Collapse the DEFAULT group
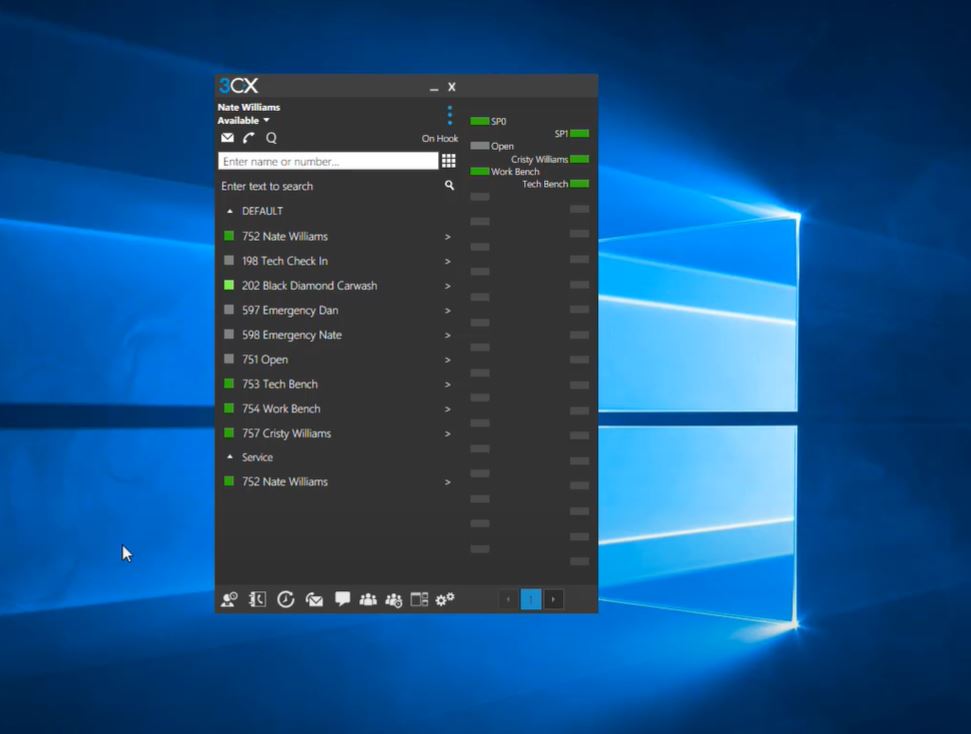 (x=230, y=211)
